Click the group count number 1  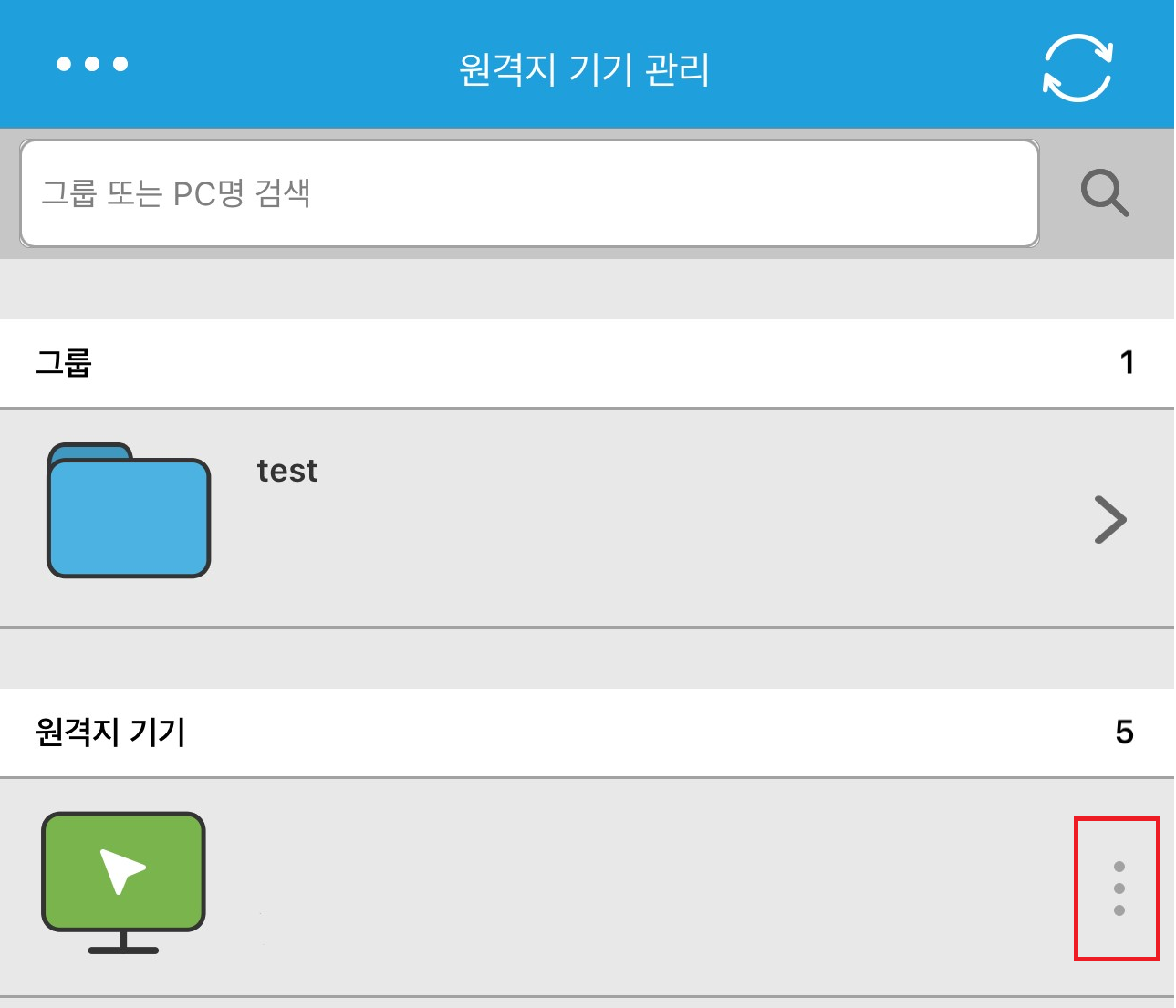[1127, 362]
